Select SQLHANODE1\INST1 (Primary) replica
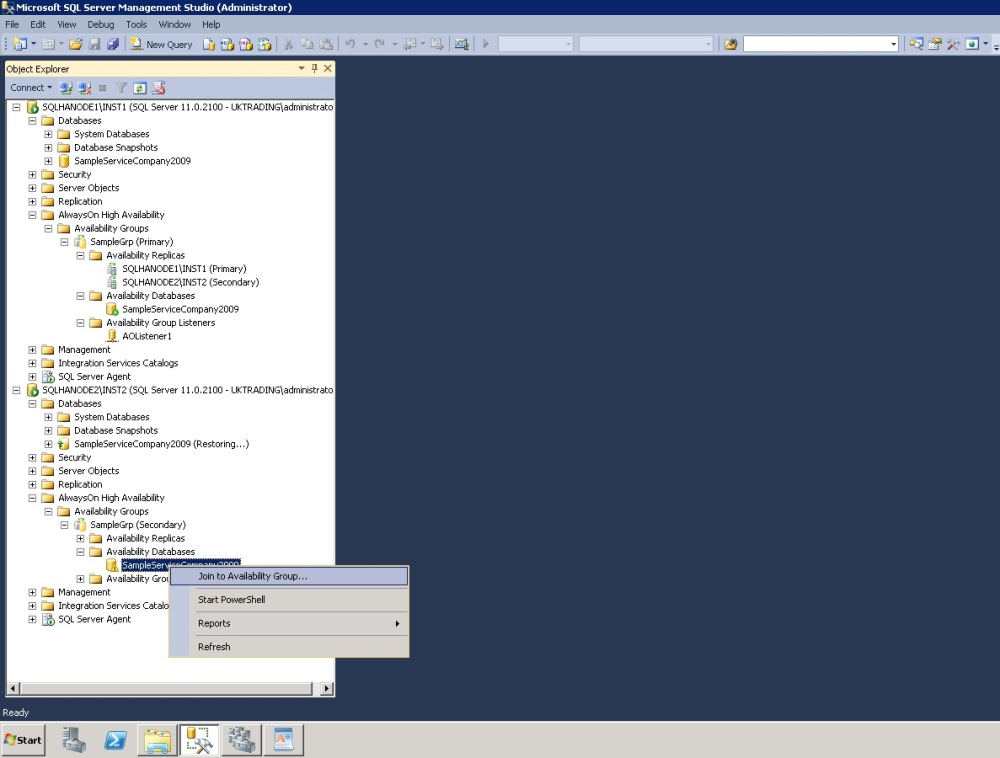 click(x=184, y=269)
